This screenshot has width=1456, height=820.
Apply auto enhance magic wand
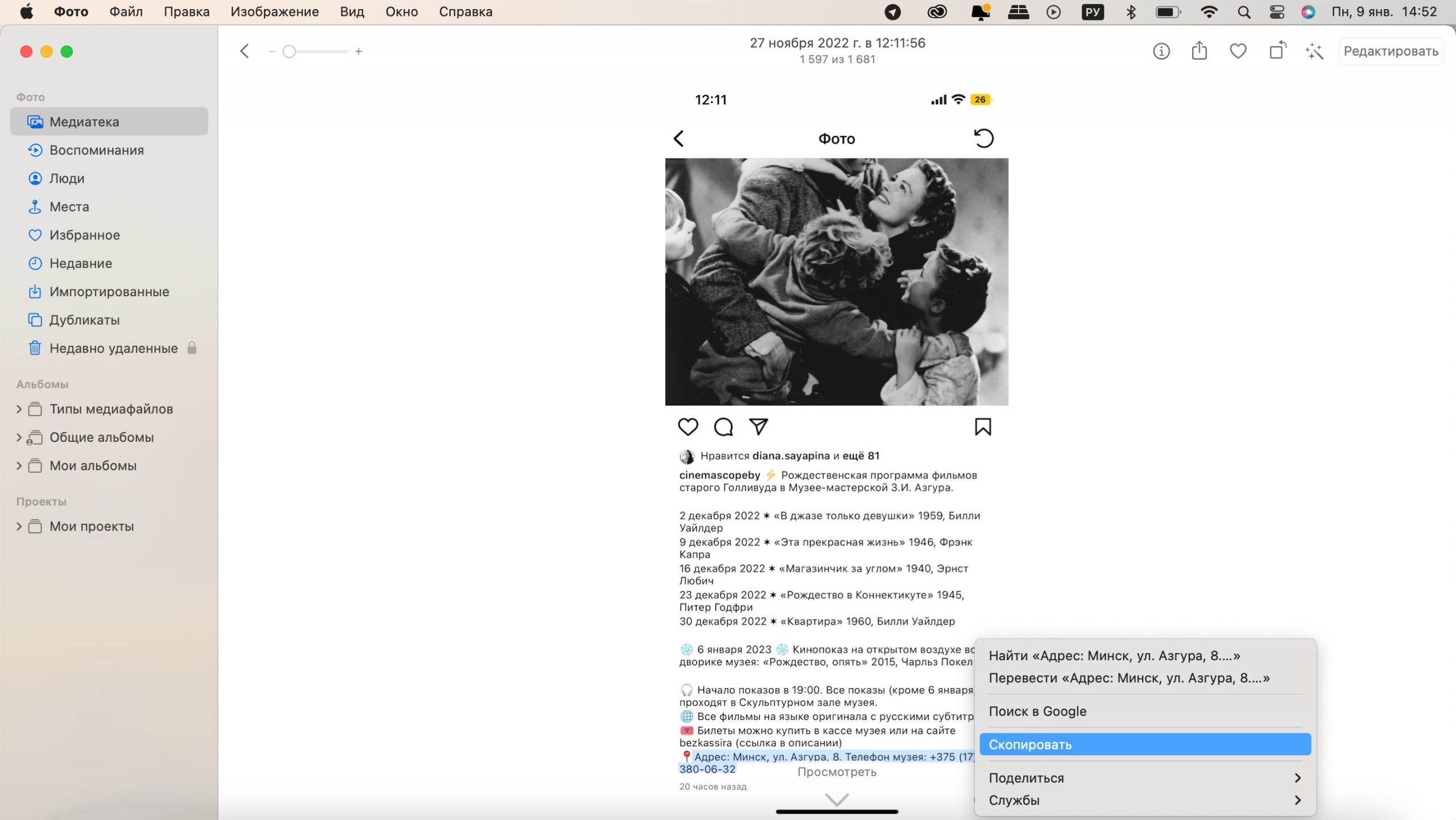[1314, 51]
